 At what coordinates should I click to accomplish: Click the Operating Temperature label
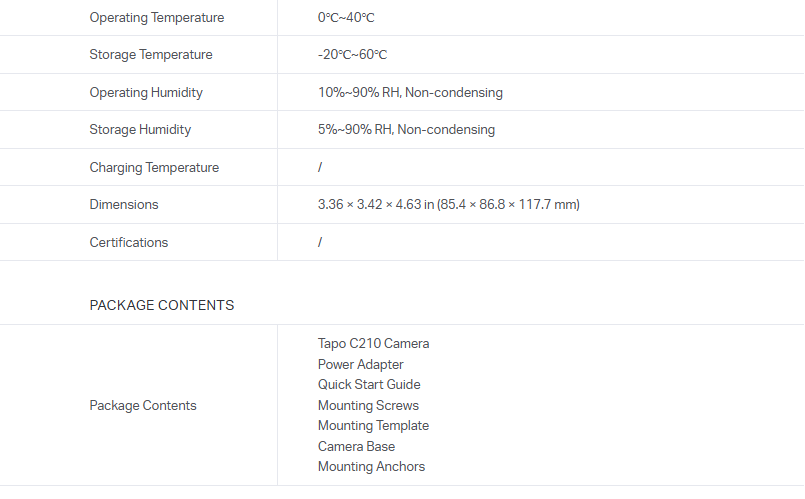[x=156, y=18]
